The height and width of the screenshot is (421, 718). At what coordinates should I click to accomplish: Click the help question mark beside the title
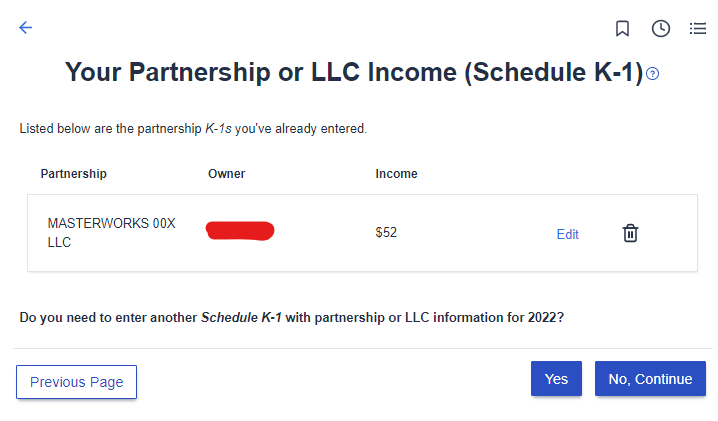point(653,74)
